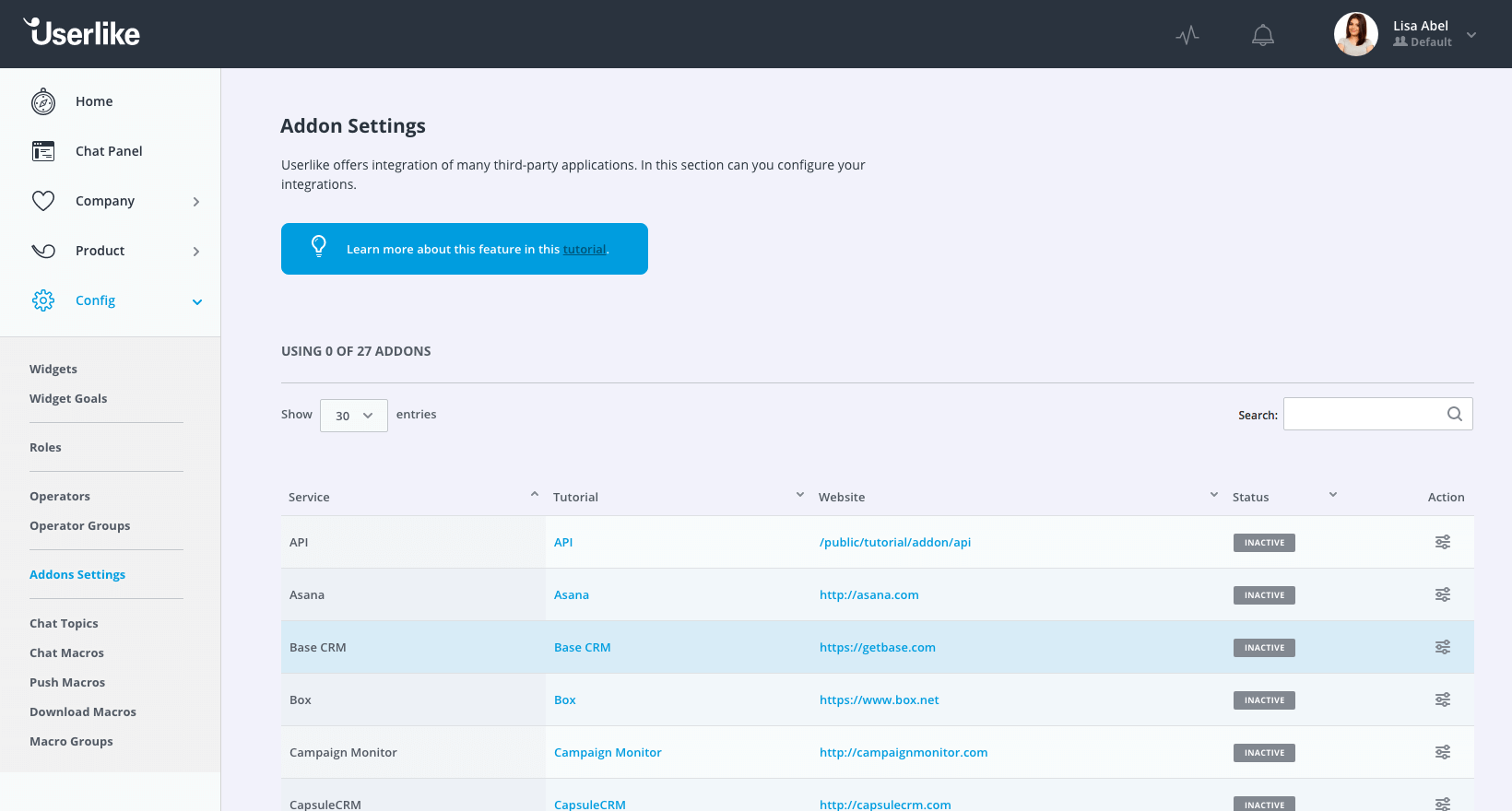Open the notifications bell
The image size is (1512, 811).
[x=1263, y=35]
